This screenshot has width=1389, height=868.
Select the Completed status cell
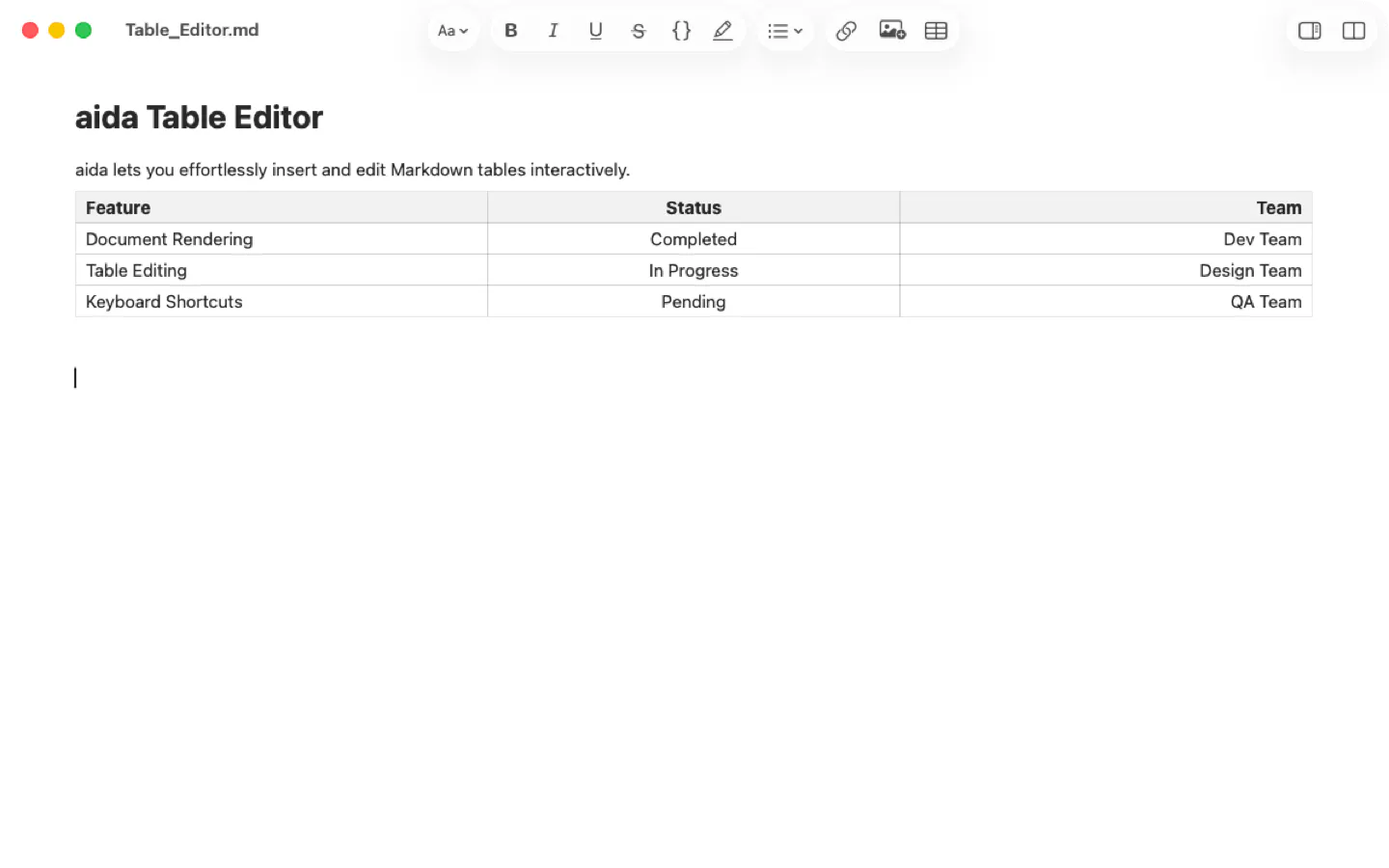[x=694, y=239]
